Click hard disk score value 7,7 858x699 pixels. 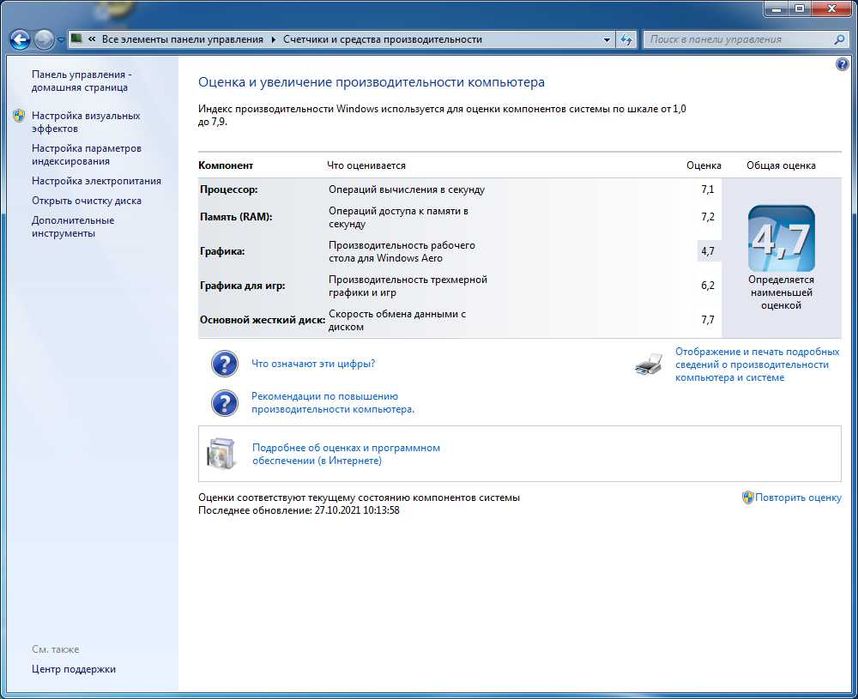[x=708, y=320]
